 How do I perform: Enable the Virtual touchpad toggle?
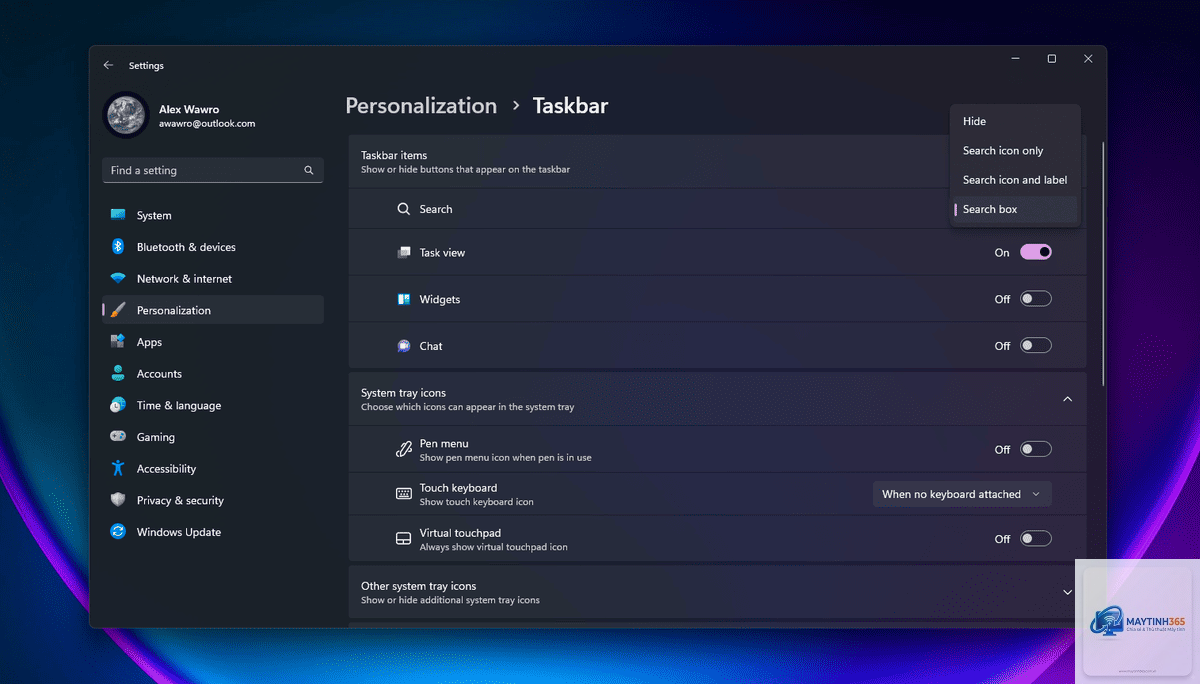1036,539
